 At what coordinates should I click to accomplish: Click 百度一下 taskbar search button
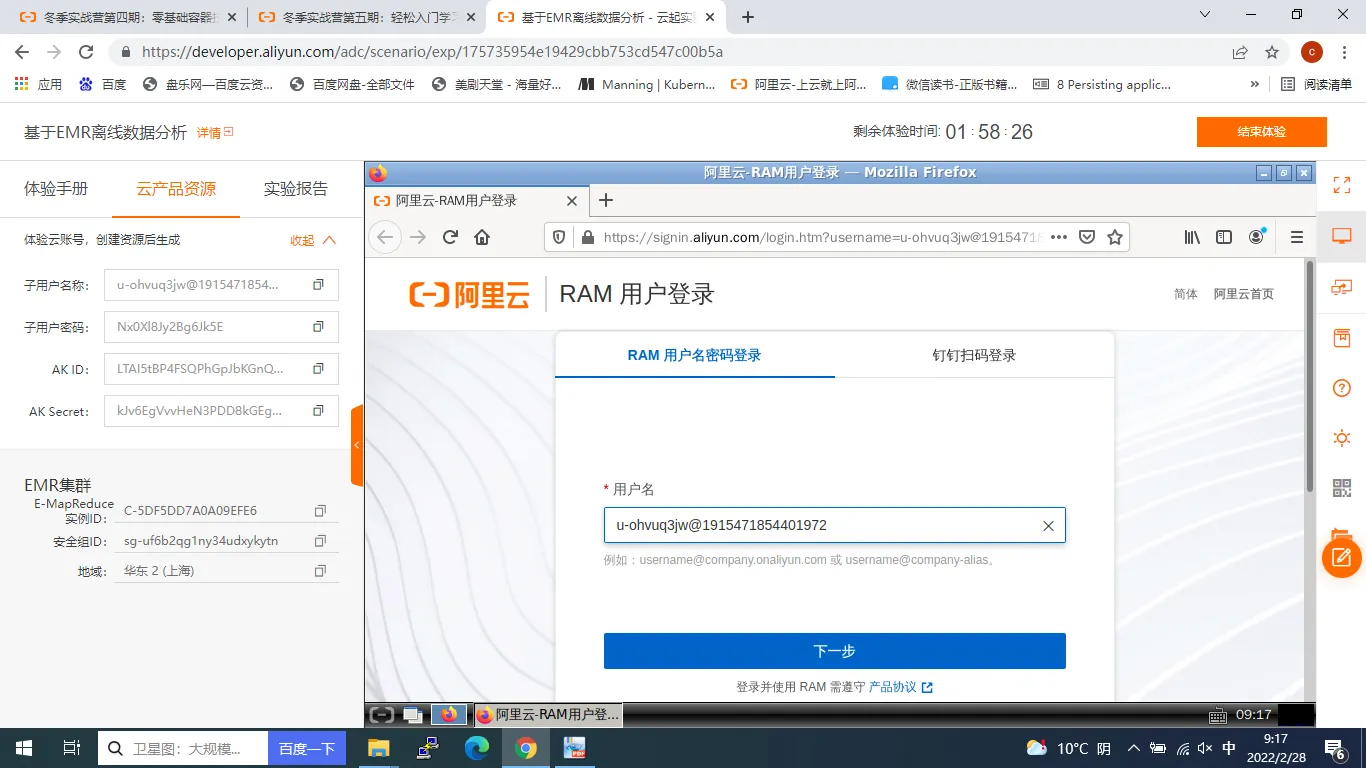[306, 748]
